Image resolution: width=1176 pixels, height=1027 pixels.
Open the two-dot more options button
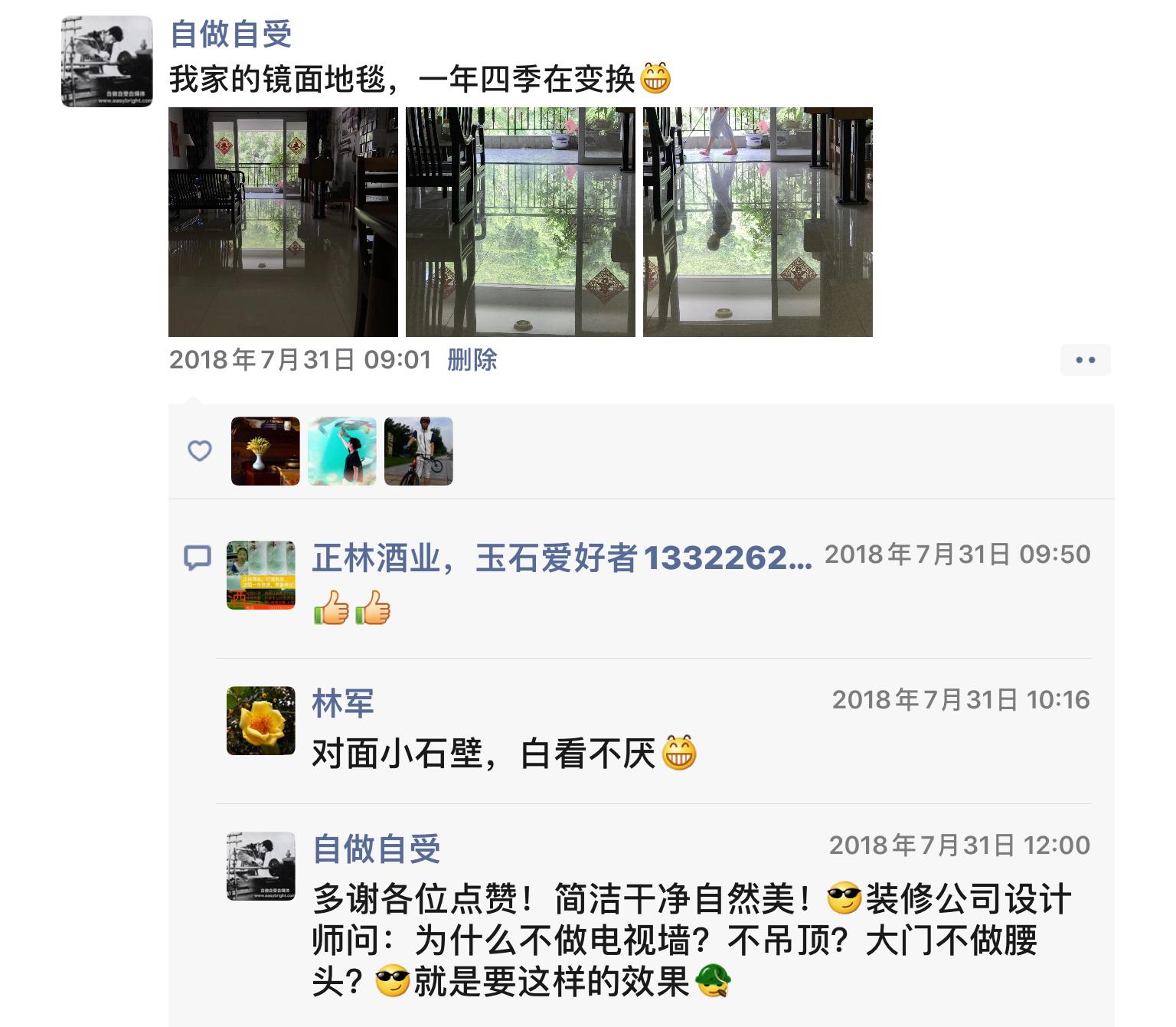click(x=1085, y=360)
